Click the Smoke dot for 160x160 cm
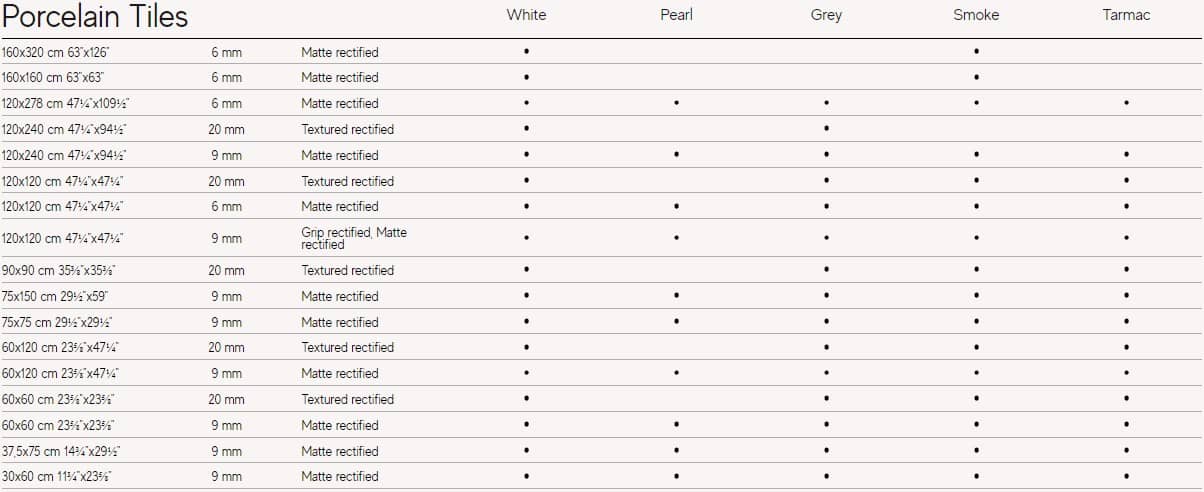The image size is (1204, 492). coord(976,77)
